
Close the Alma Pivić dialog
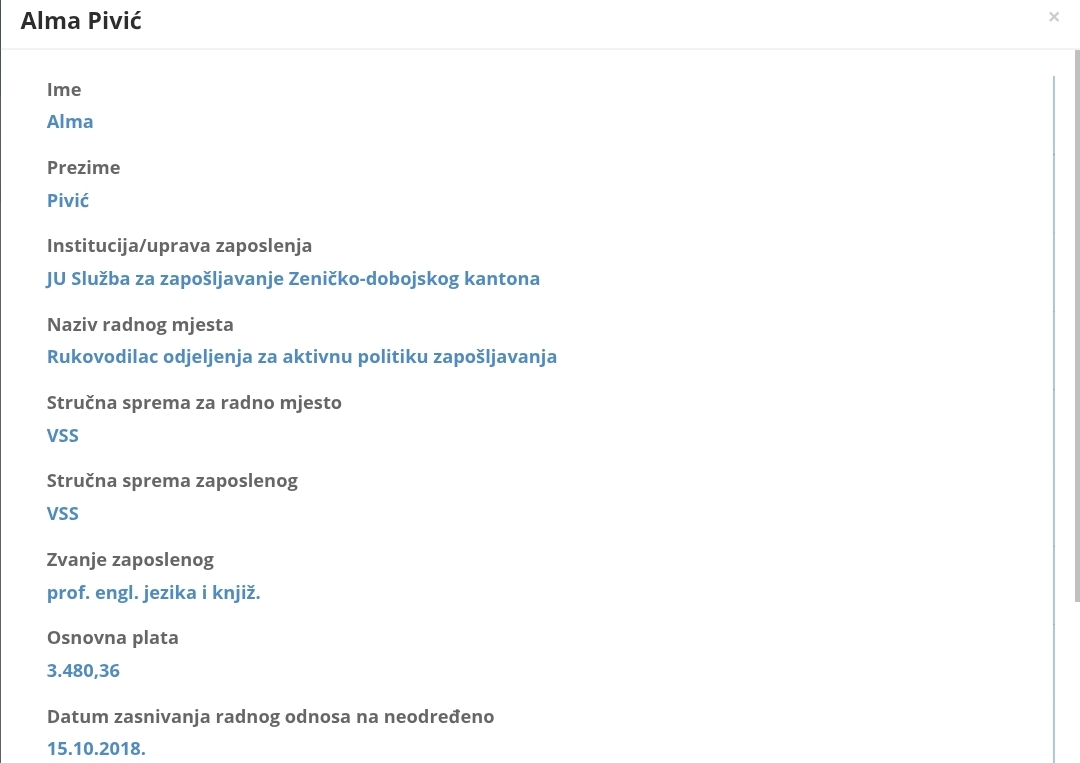tap(1053, 17)
